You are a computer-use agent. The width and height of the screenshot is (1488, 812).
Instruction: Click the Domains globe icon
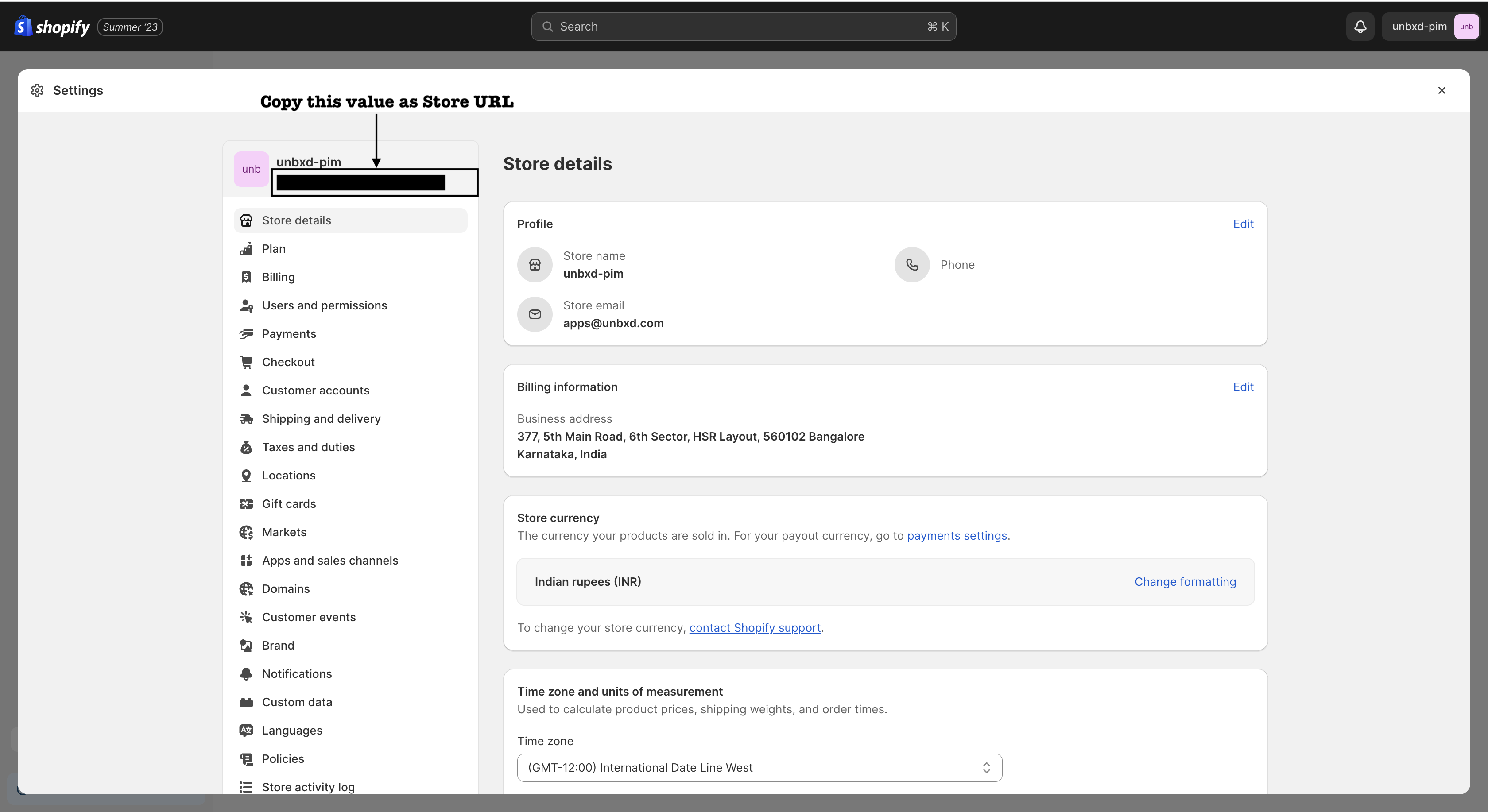[x=246, y=588]
